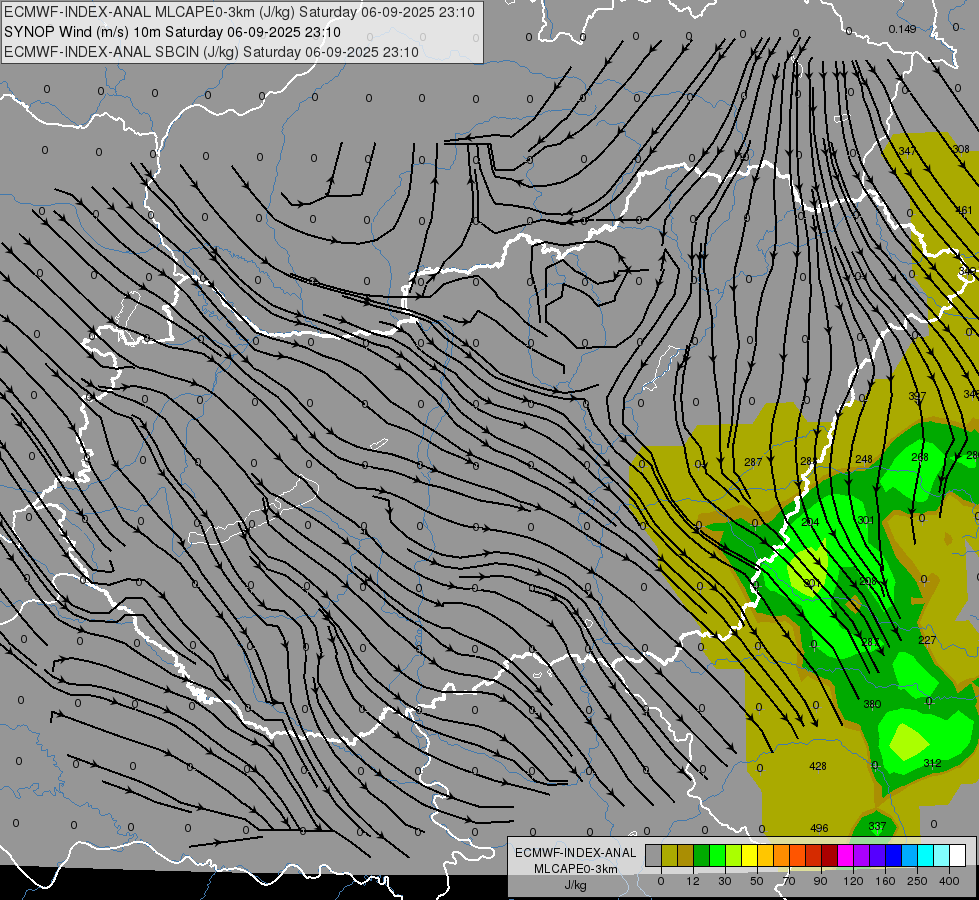Screen dimensions: 979x900
Task: Click the legend tick label 400
Action: click(x=949, y=882)
